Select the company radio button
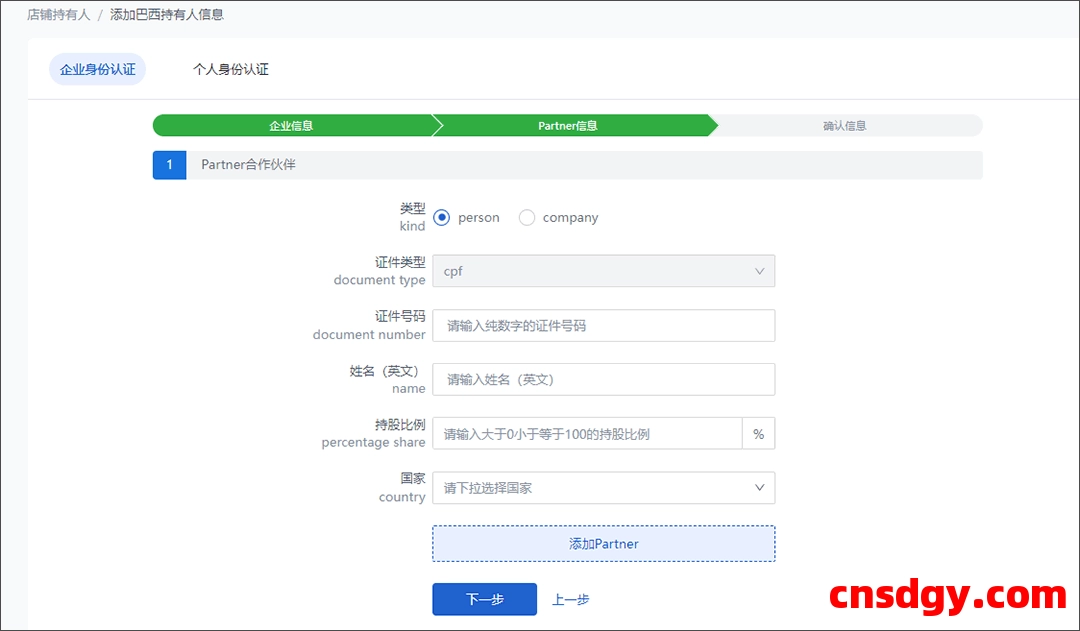1080x631 pixels. tap(527, 217)
